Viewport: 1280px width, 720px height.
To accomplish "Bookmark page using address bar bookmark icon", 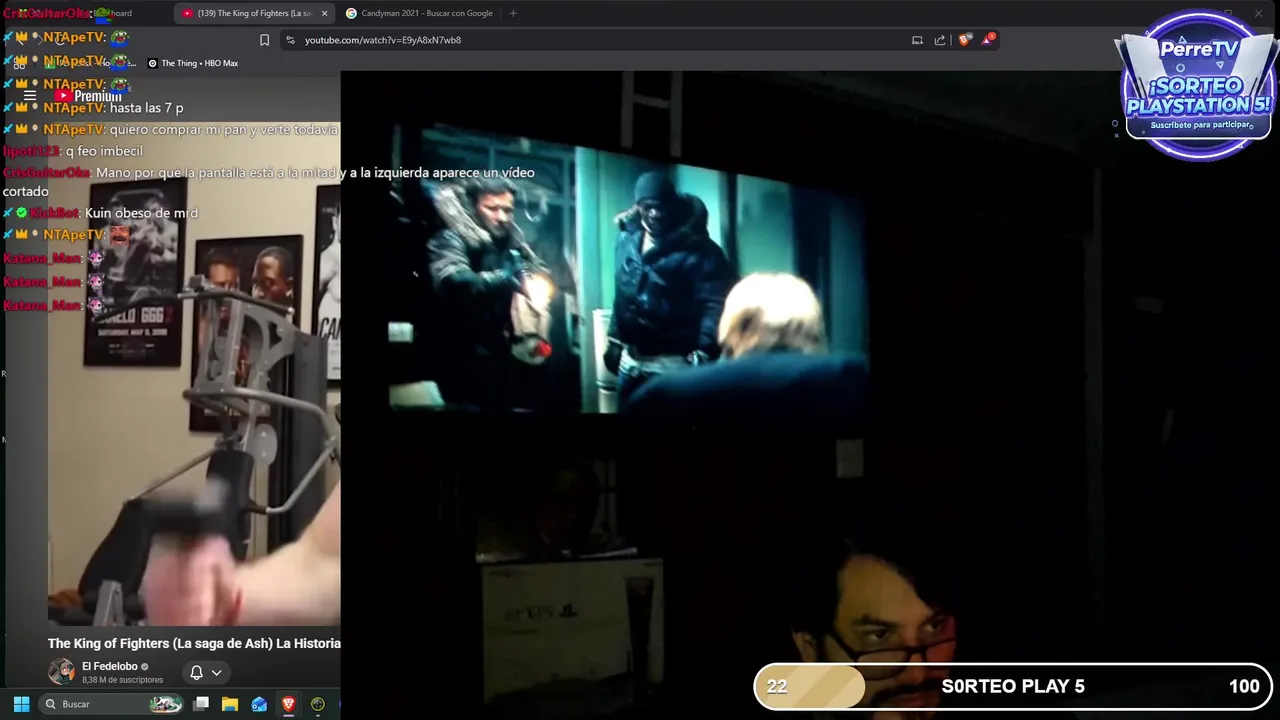I will (x=264, y=40).
